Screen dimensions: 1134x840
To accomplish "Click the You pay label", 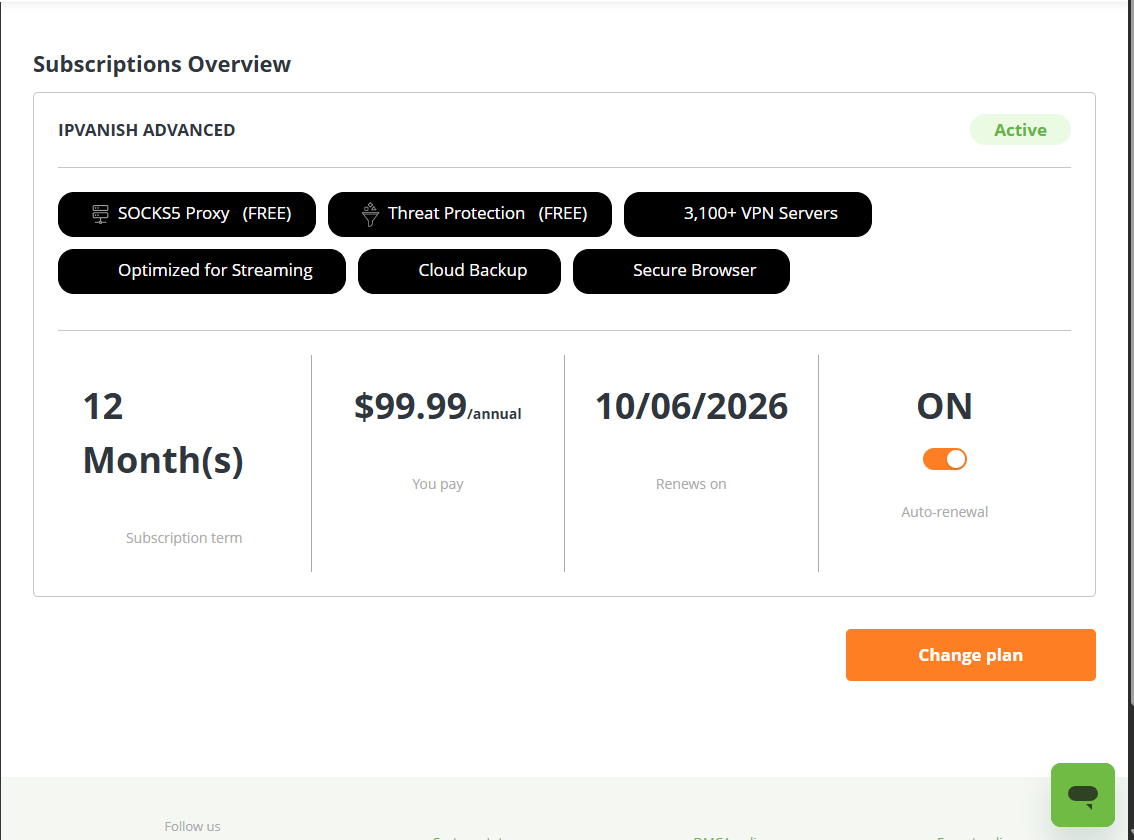I will click(438, 484).
